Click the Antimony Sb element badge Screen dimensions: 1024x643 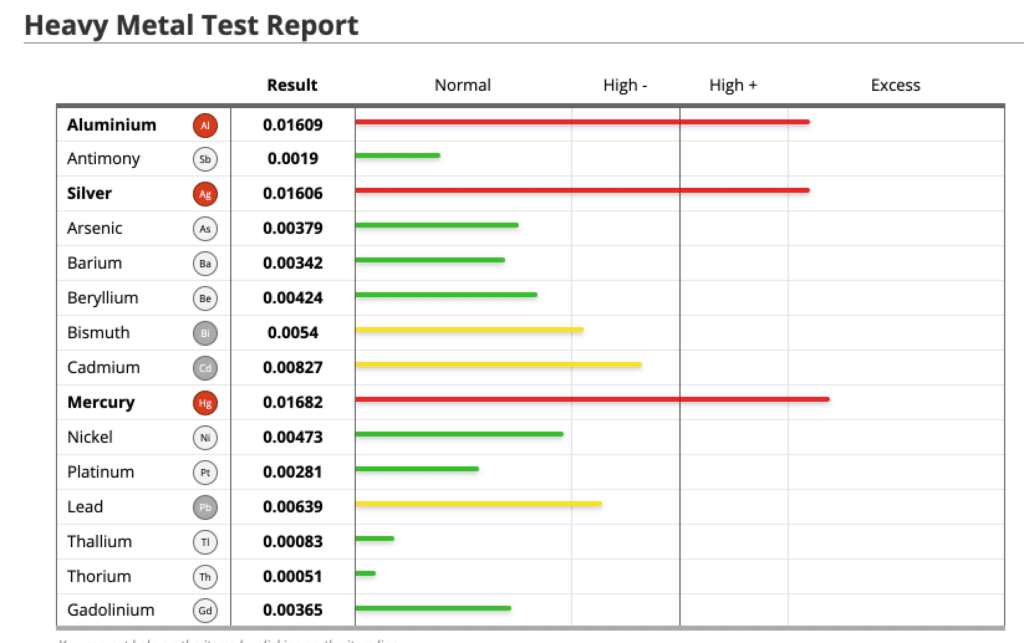tap(205, 159)
